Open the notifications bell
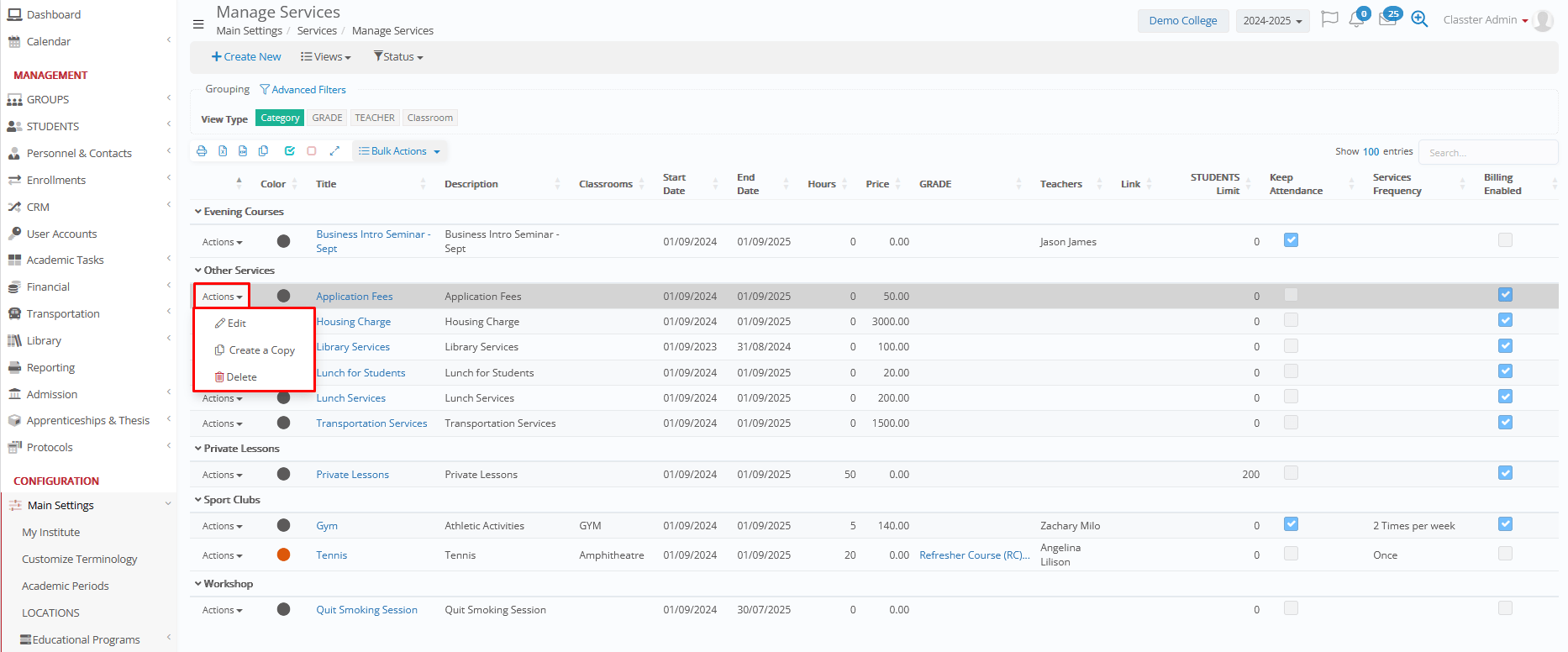 click(1355, 19)
